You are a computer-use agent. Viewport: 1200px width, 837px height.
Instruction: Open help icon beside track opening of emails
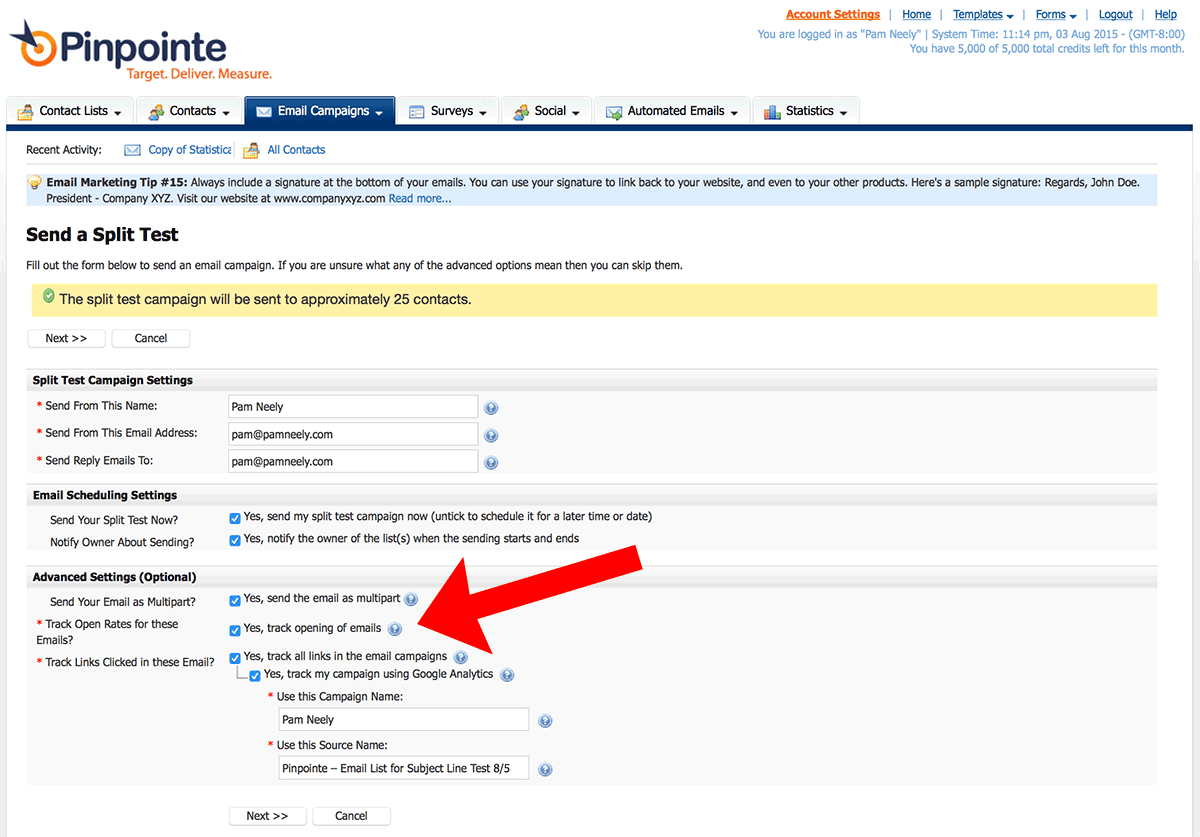[x=394, y=629]
